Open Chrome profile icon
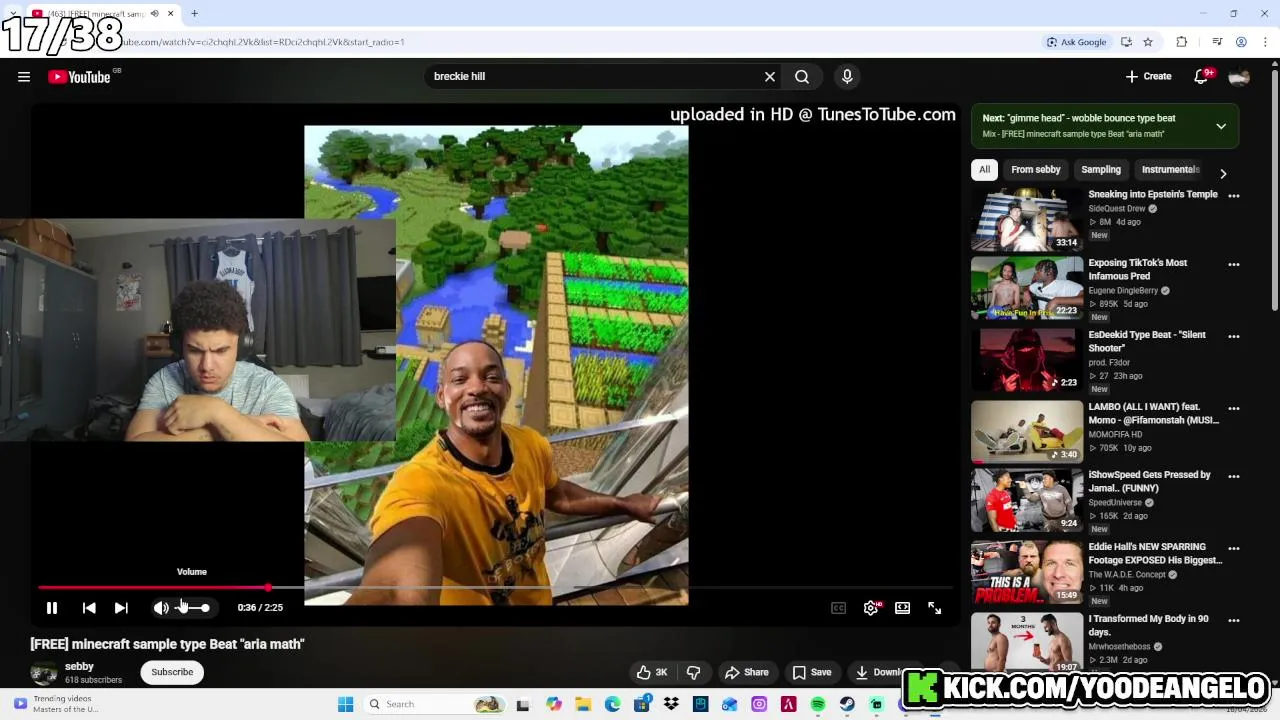 pyautogui.click(x=1241, y=42)
